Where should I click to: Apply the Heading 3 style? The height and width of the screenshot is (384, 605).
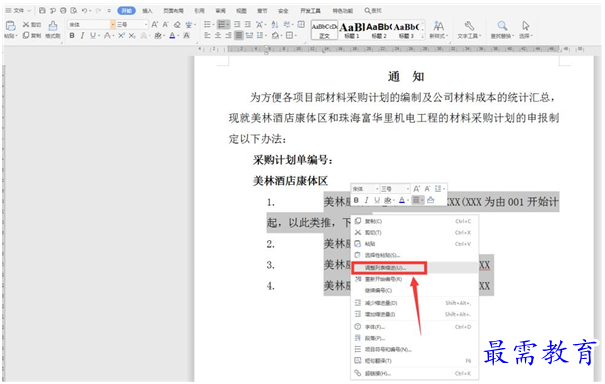pos(406,30)
